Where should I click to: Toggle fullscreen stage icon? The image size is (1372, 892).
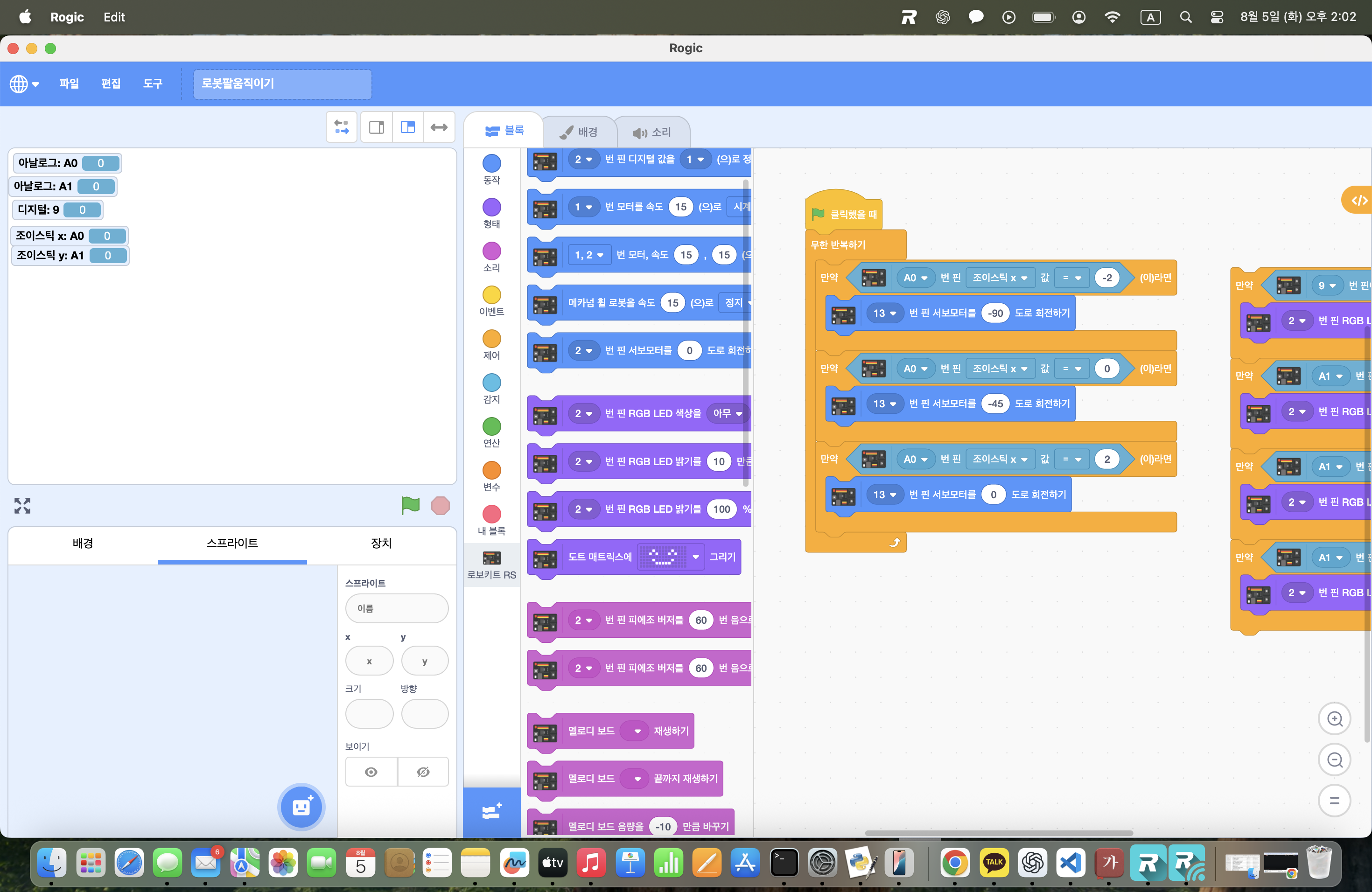(22, 505)
